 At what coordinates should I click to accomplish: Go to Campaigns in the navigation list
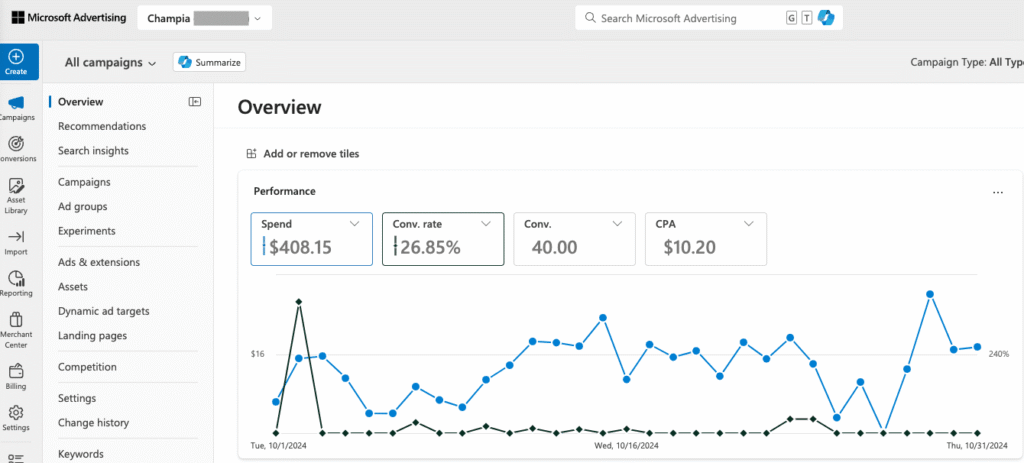point(84,182)
